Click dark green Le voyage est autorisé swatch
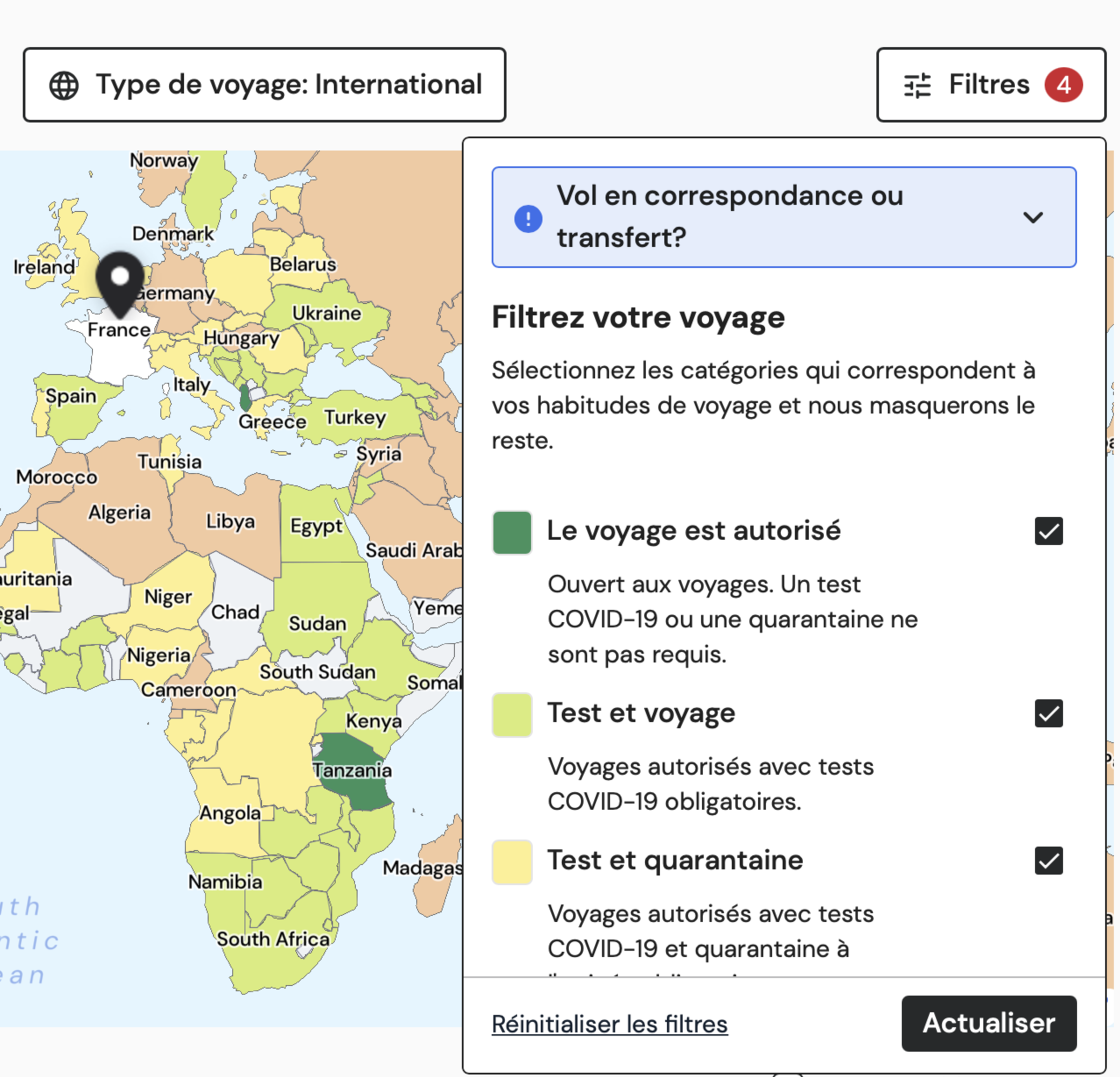Image resolution: width=1120 pixels, height=1077 pixels. pyautogui.click(x=512, y=532)
